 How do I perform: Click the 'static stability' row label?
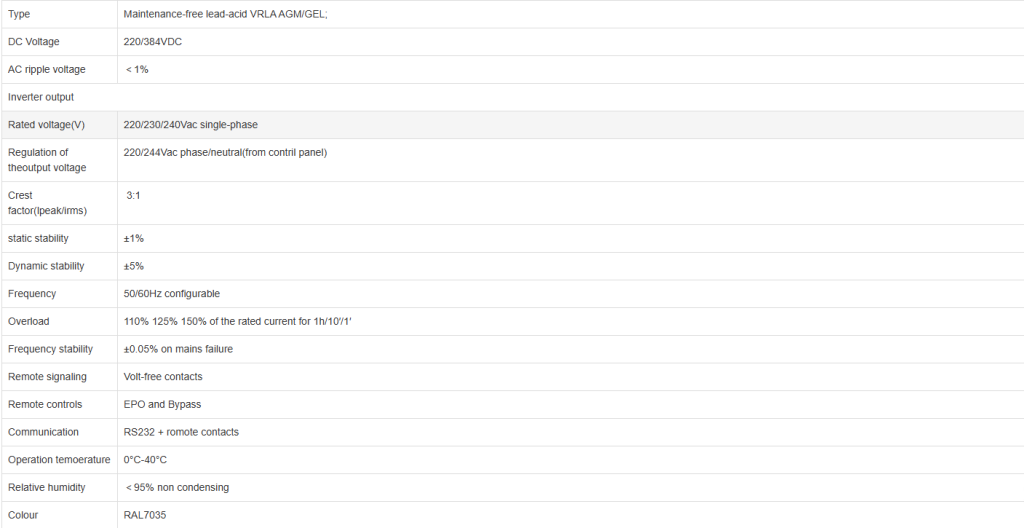[40, 238]
